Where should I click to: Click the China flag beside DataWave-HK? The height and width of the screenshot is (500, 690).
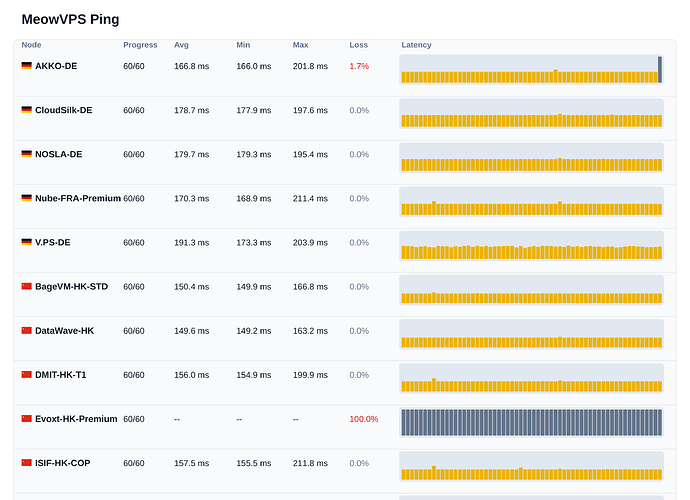[26, 330]
